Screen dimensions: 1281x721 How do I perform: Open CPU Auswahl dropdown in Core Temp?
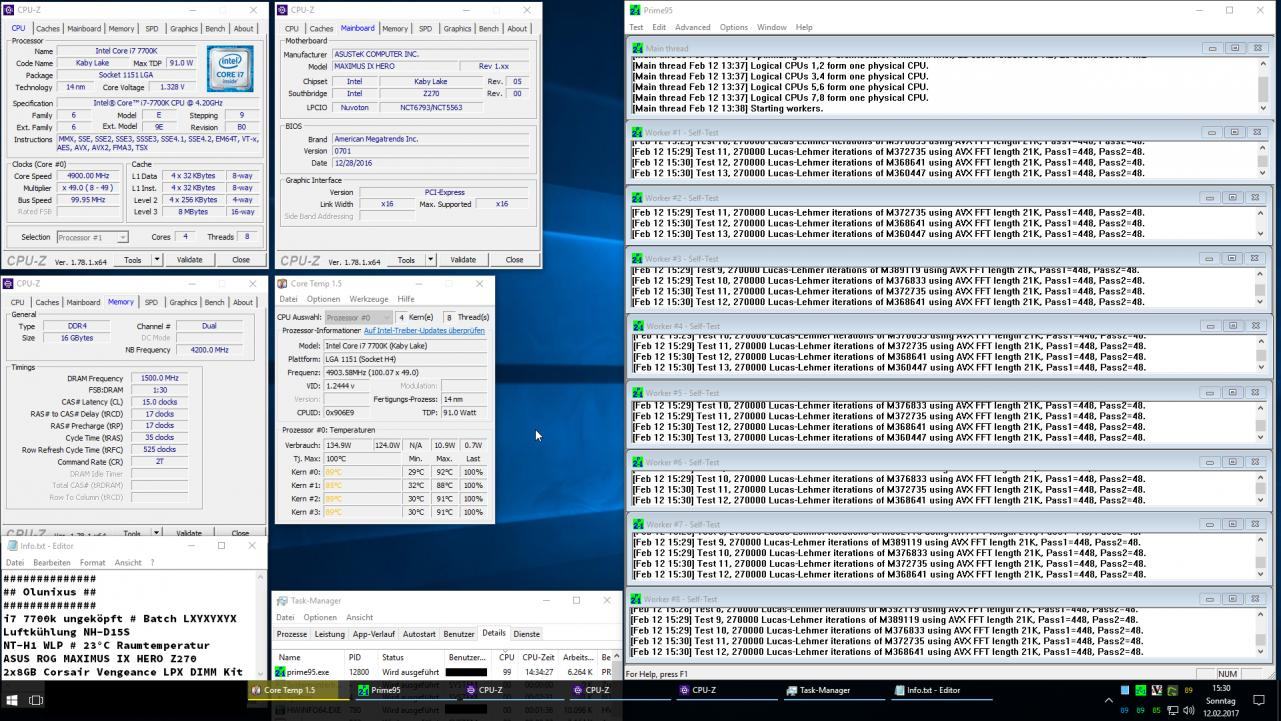[358, 317]
